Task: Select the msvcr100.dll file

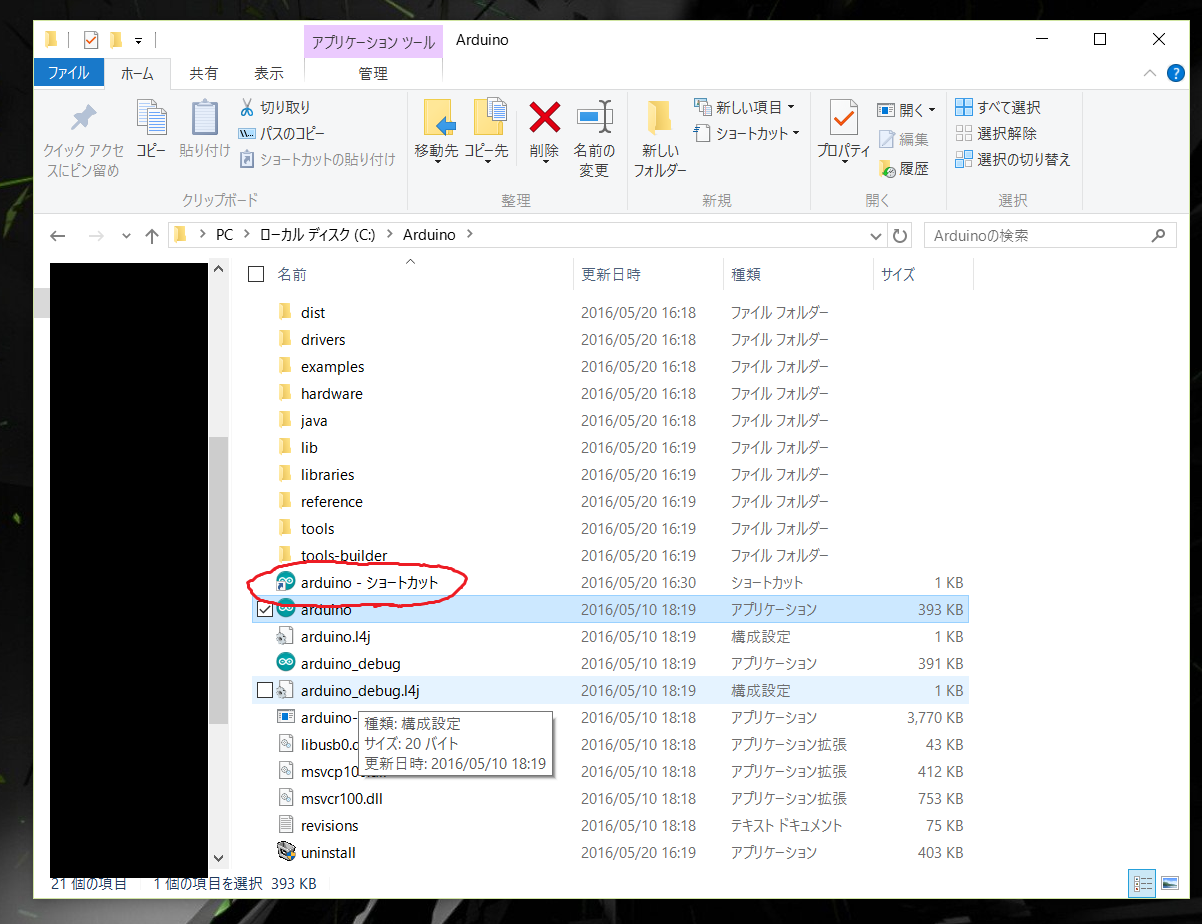Action: (610, 798)
